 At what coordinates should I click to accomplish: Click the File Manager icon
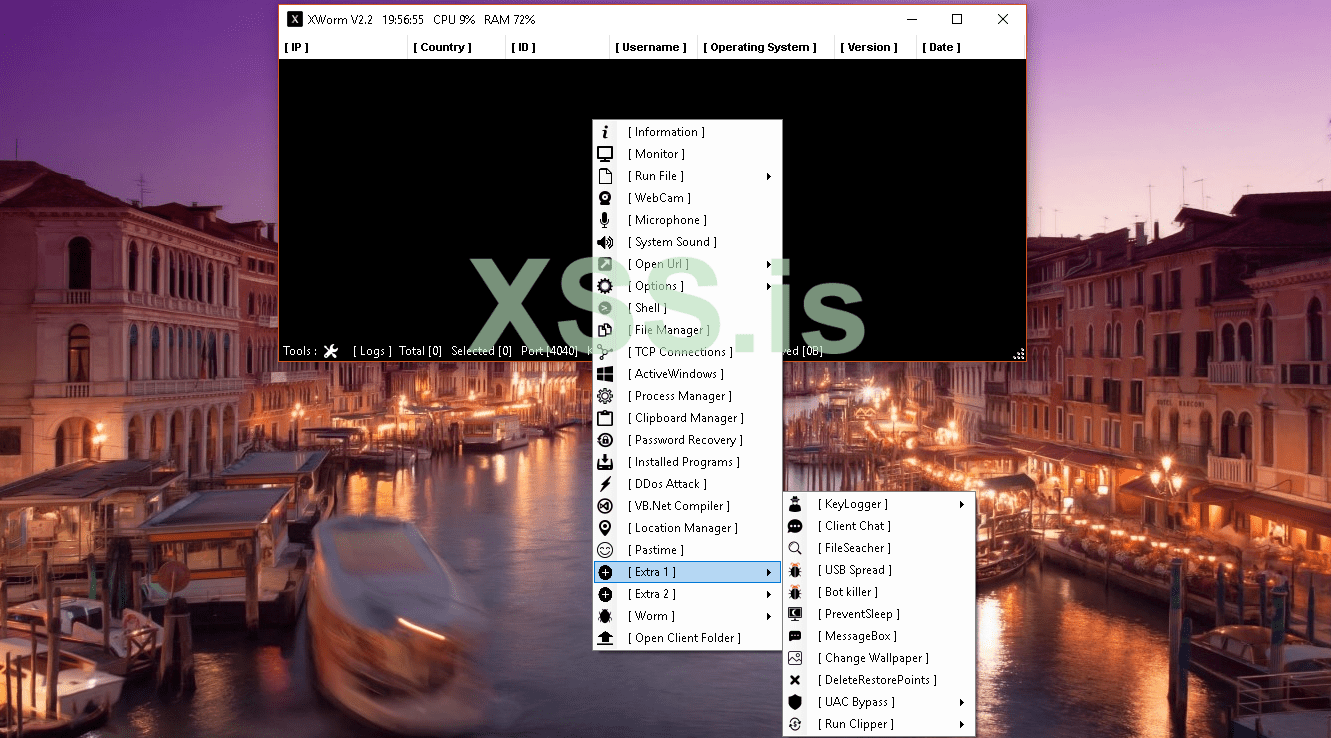pyautogui.click(x=605, y=330)
